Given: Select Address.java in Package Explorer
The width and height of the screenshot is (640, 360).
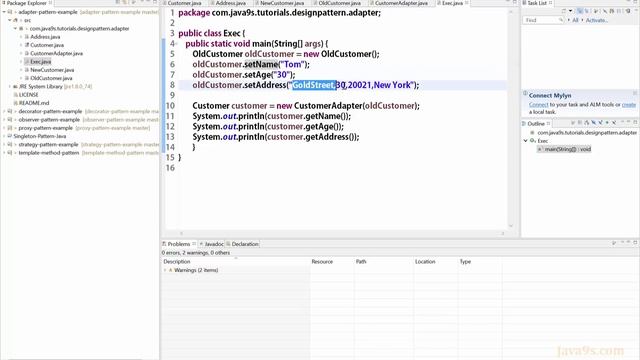Looking at the screenshot, I should [x=45, y=37].
